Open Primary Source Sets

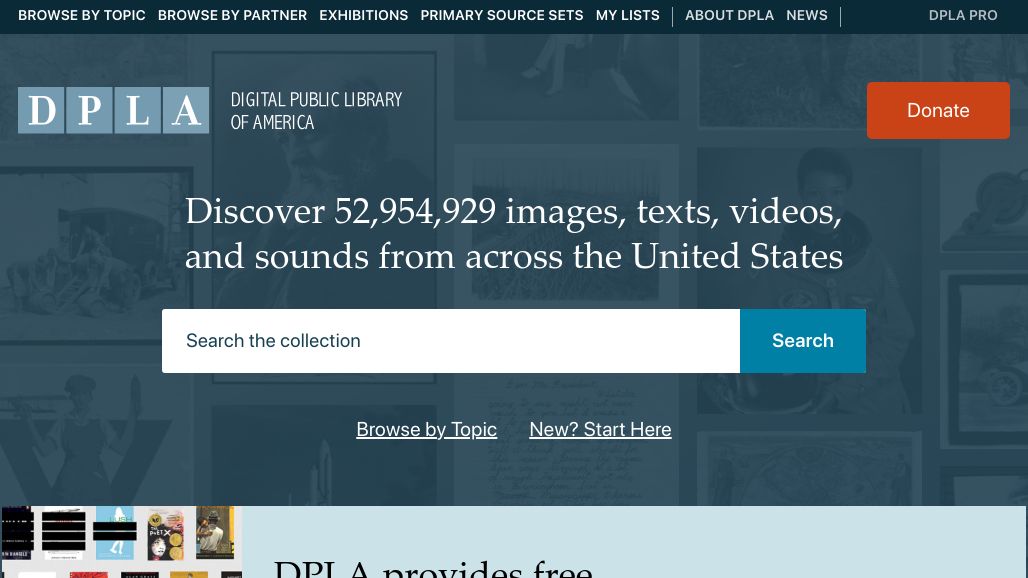tap(502, 15)
